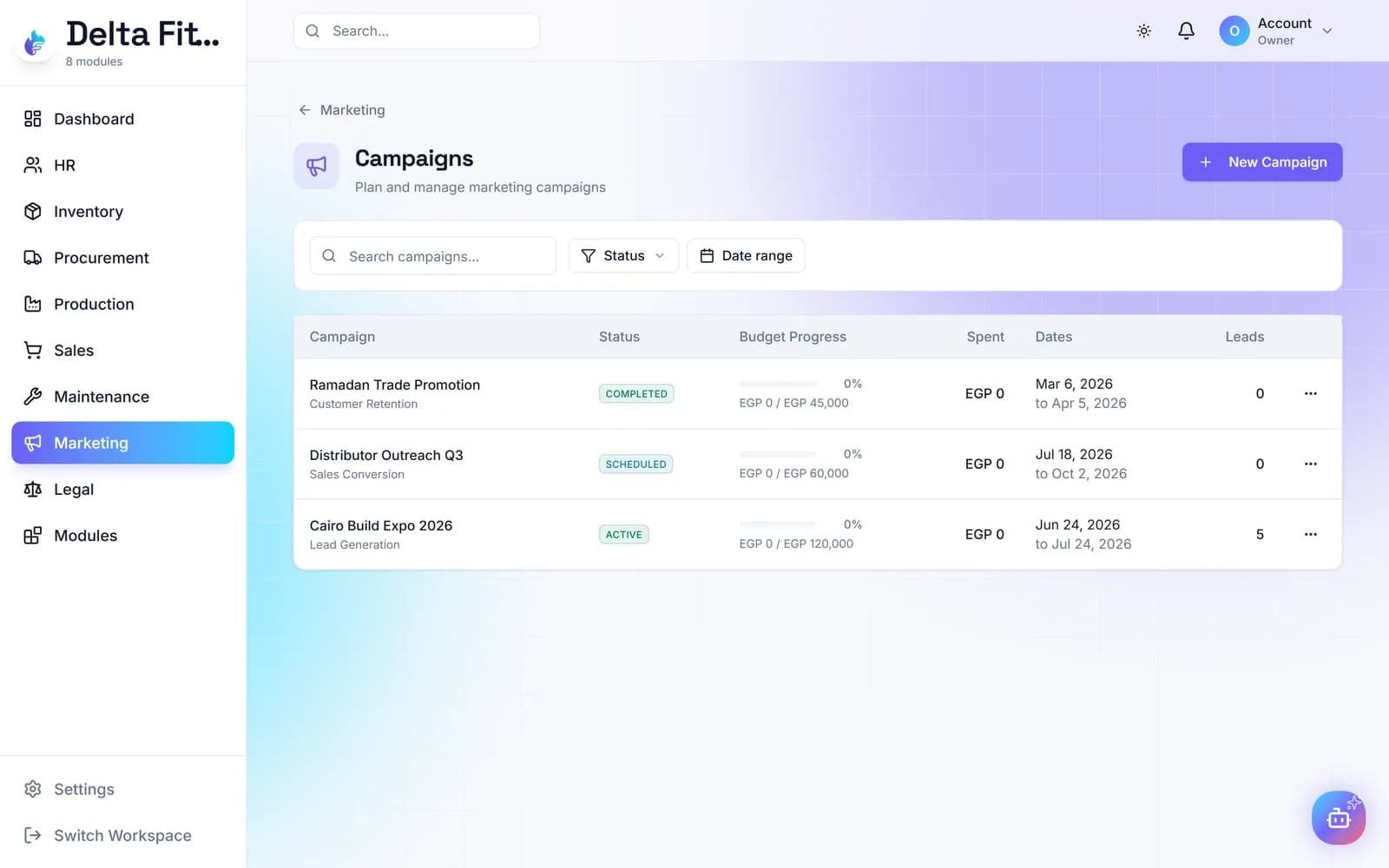Go back via the Marketing breadcrumb link
Screen dimensions: 1389x868
point(352,110)
